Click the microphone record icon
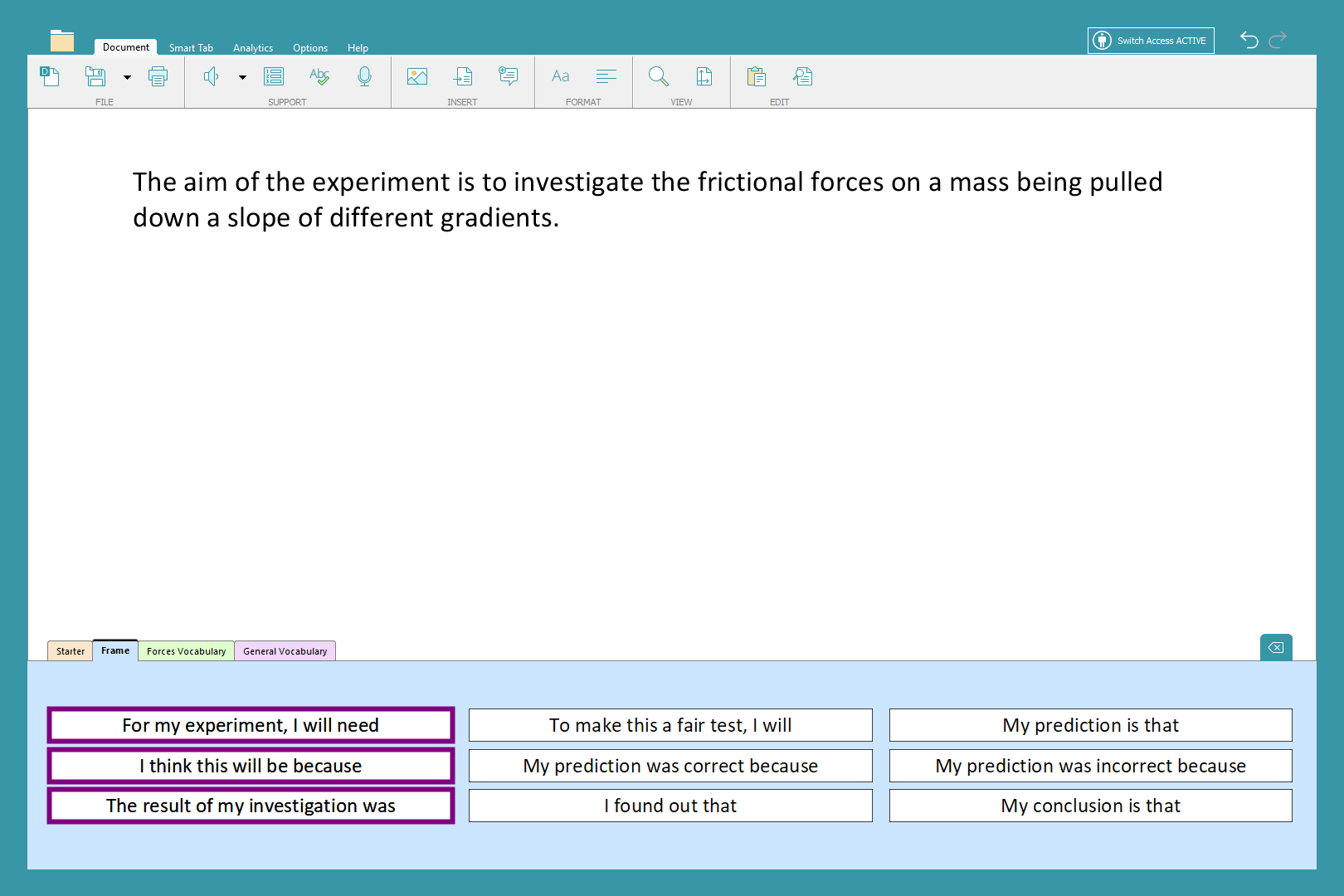 pyautogui.click(x=364, y=77)
